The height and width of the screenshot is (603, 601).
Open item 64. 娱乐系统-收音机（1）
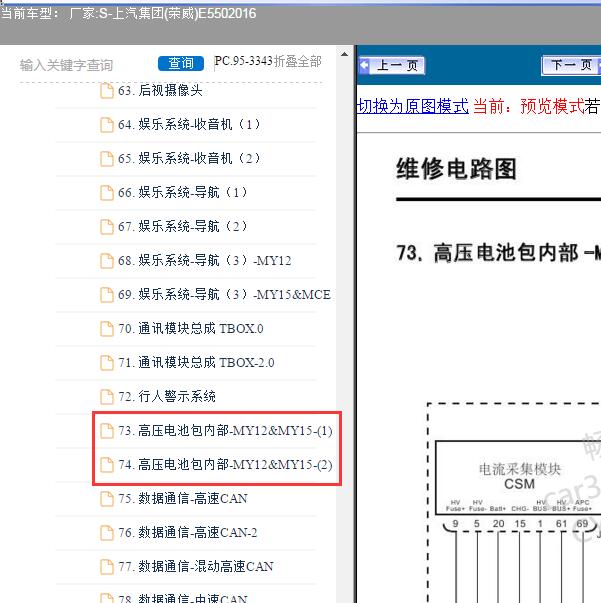pos(189,125)
